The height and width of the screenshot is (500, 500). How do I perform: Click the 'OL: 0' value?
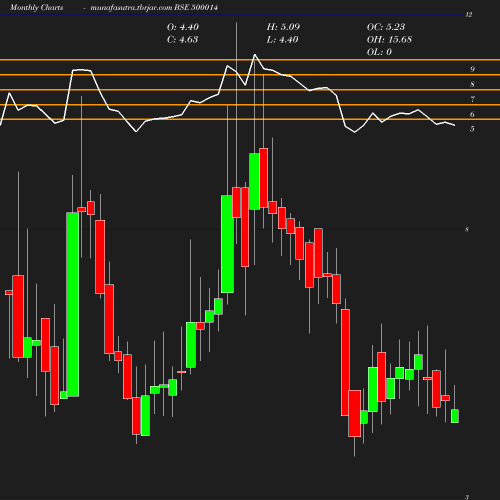click(379, 52)
